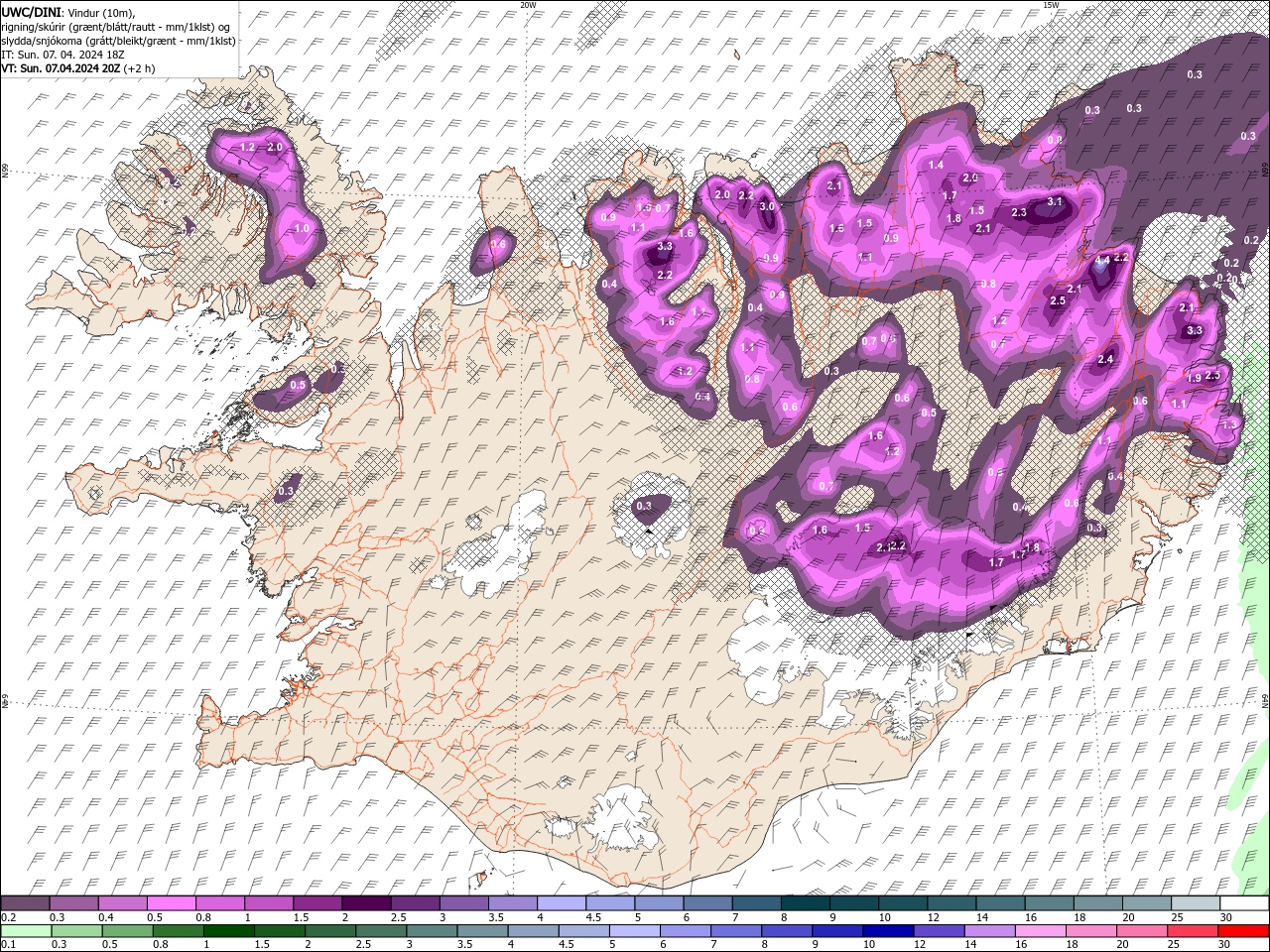Click the 20W longitude label
1270x952 pixels.
(528, 5)
